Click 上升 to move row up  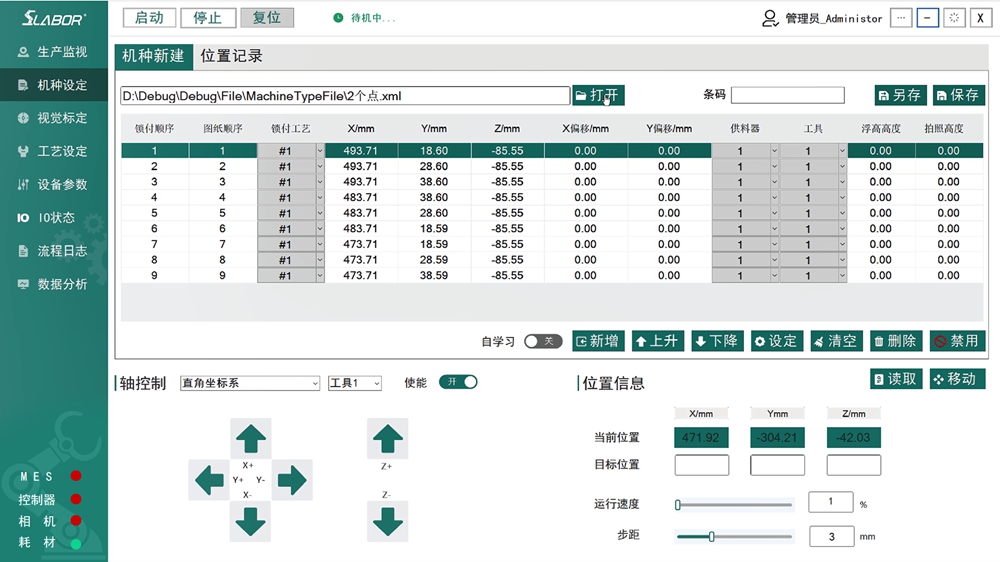coord(658,341)
